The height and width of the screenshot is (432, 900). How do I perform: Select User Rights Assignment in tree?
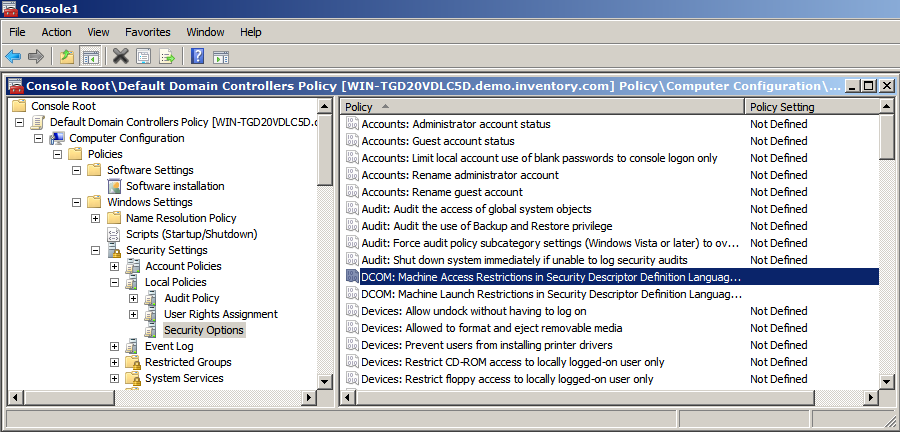tap(220, 314)
